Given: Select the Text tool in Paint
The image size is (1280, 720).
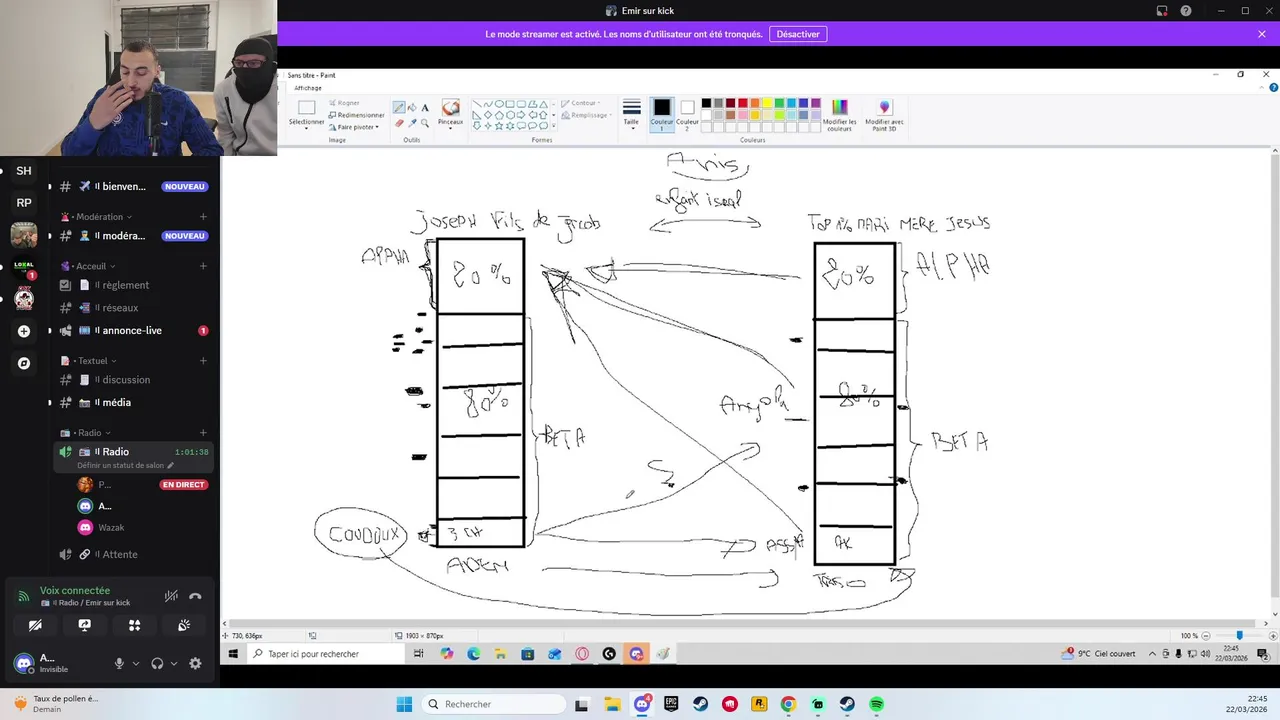Looking at the screenshot, I should [x=425, y=108].
